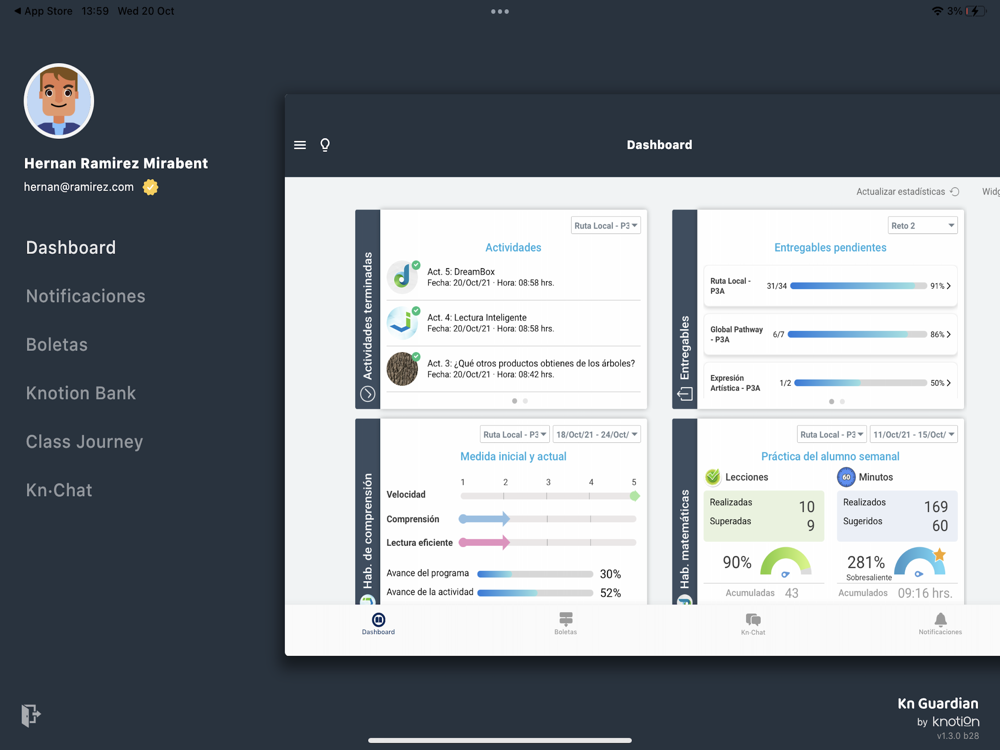This screenshot has height=750, width=1000.
Task: Open Act. 5: DreamBox entry
Action: tap(513, 277)
